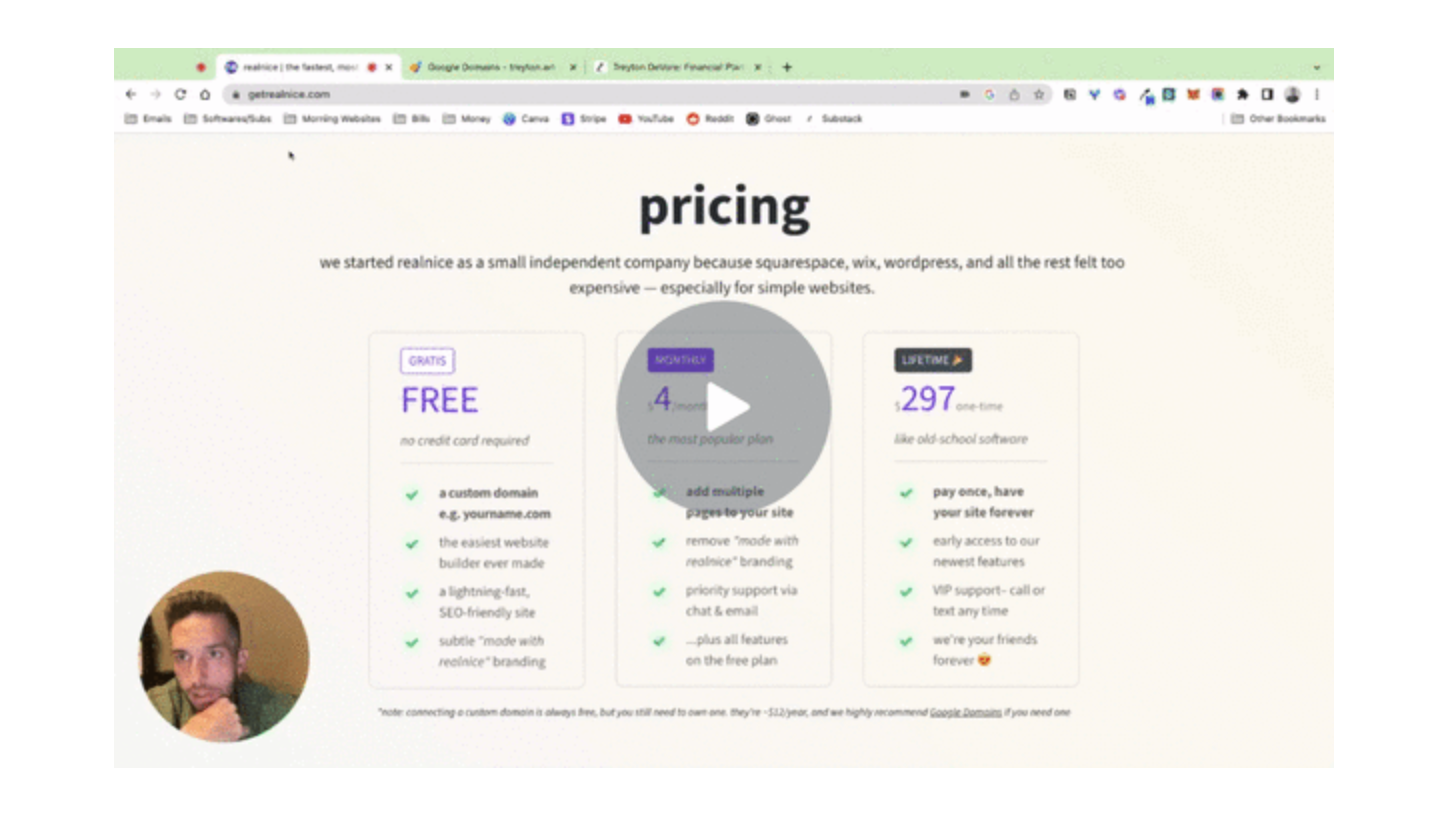Switch to the realnice browser tab

(x=308, y=67)
